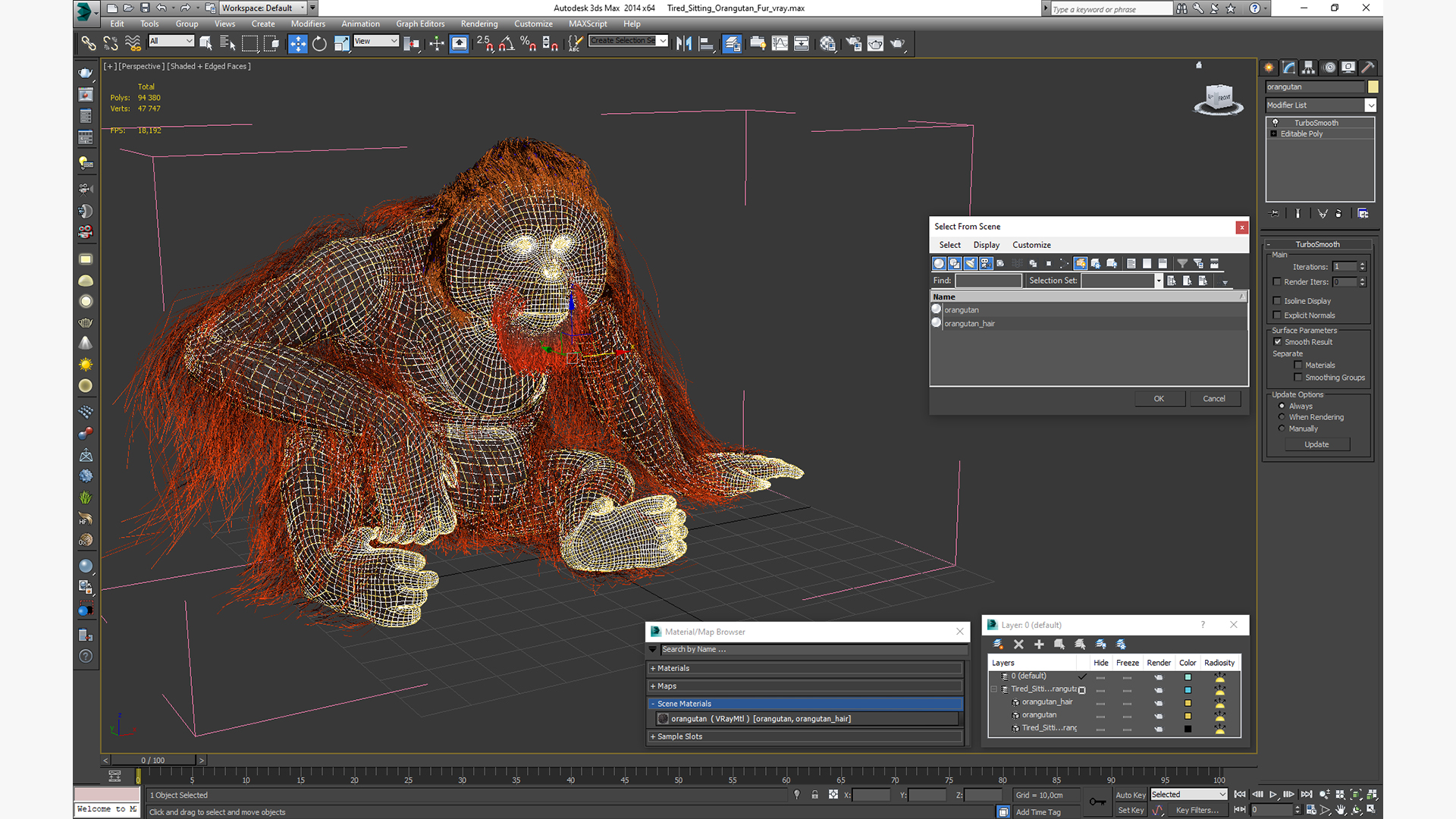1456x819 pixels.
Task: Toggle TurboSmooth modifier lightbulb in stack
Action: point(1275,123)
